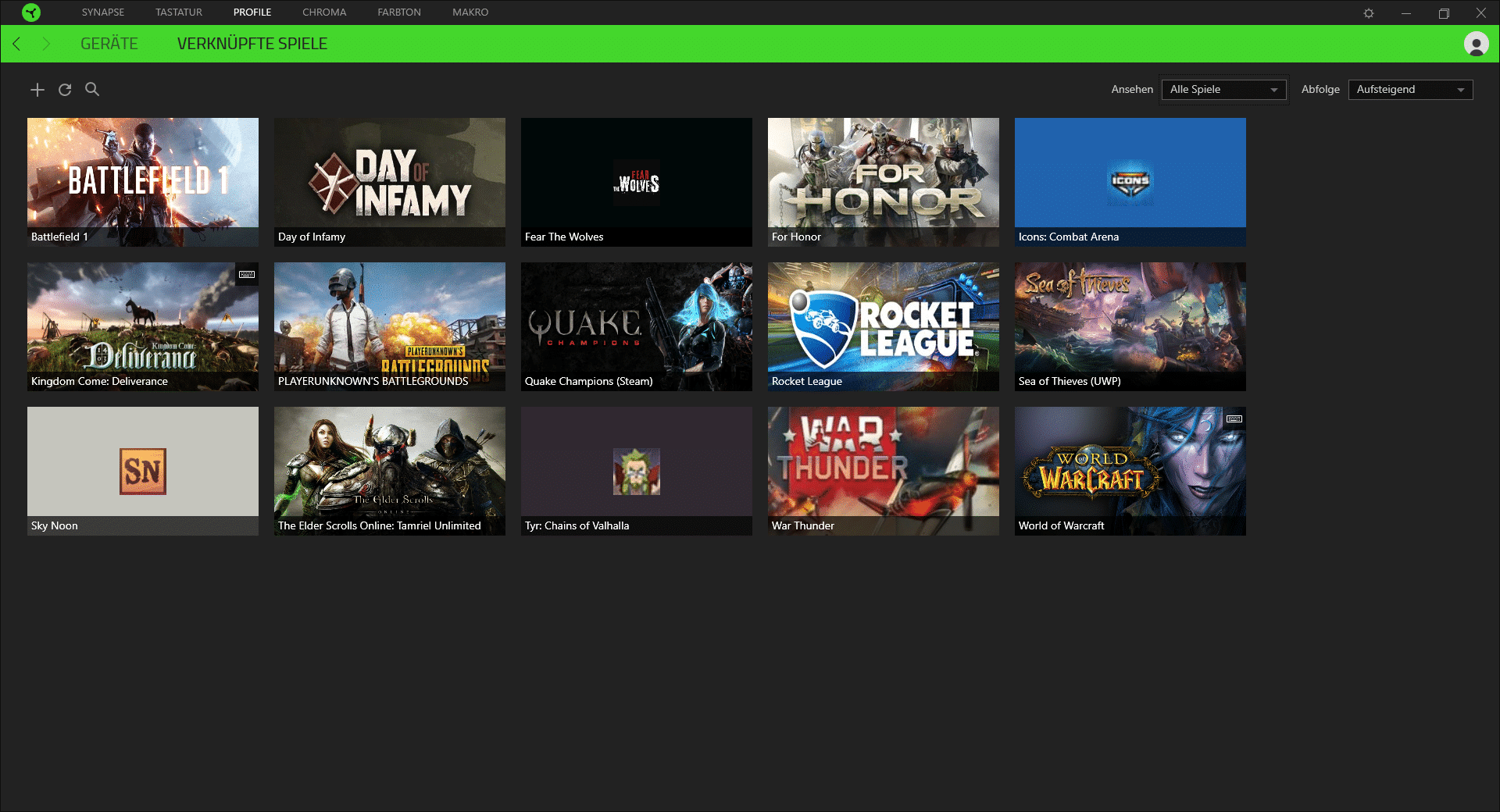1500x812 pixels.
Task: Switch to the CHROMA tab
Action: pyautogui.click(x=324, y=12)
